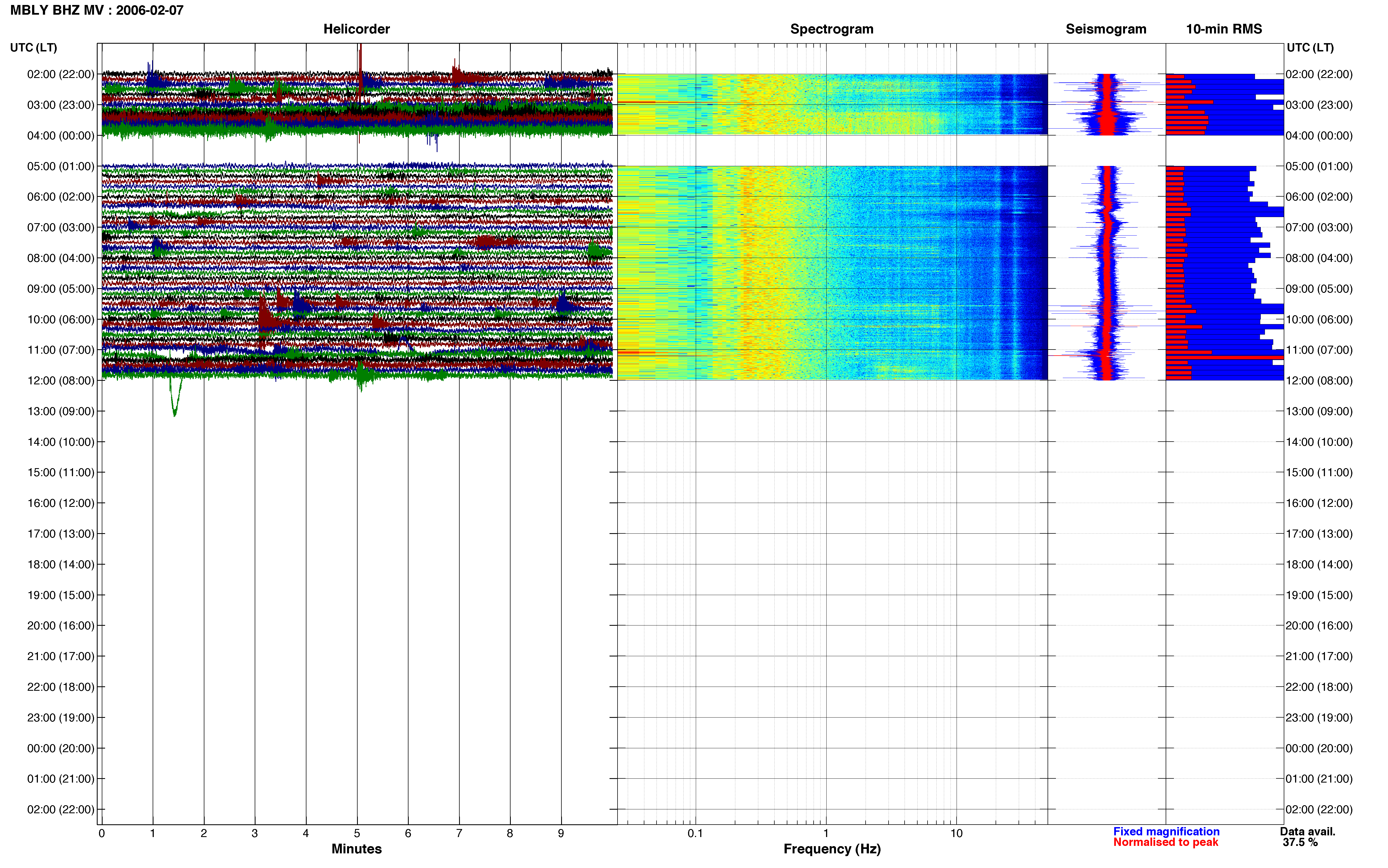1388x868 pixels.
Task: Click the 5 tick on the Minutes axis
Action: point(357,833)
